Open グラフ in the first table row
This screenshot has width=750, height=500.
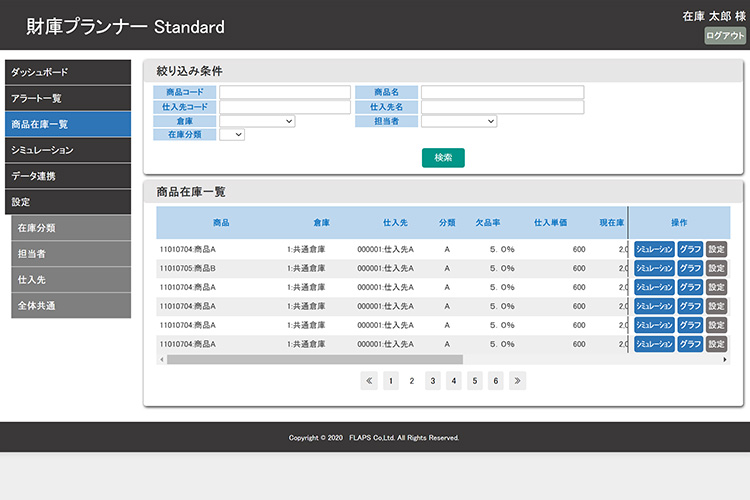click(x=690, y=249)
